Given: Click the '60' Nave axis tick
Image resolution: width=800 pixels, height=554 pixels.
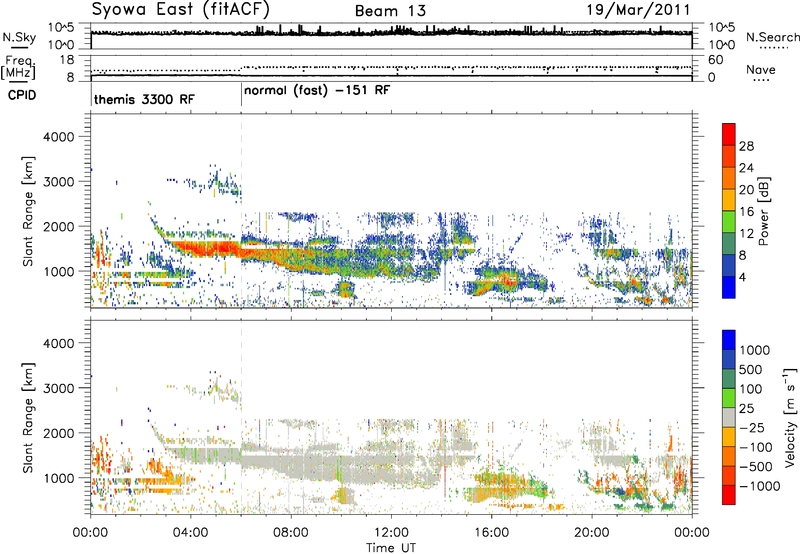Looking at the screenshot, I should 715,60.
